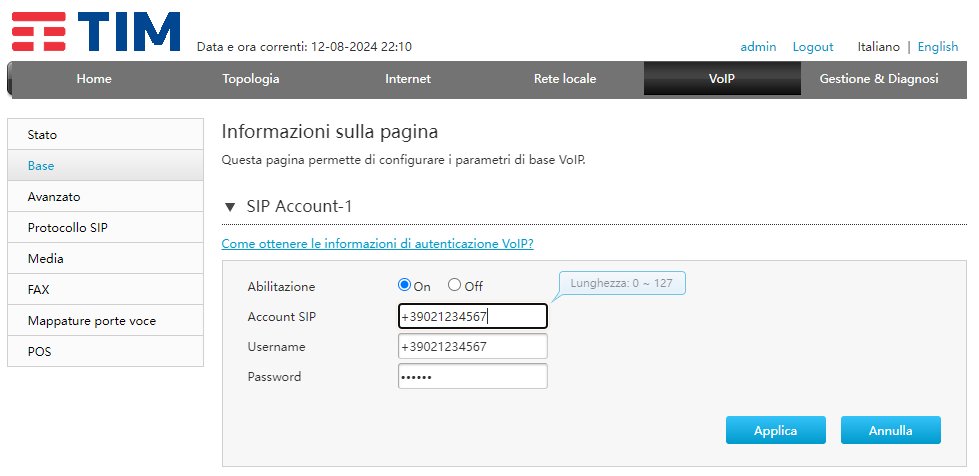Open the Home tab
The height and width of the screenshot is (476, 979).
[x=94, y=79]
